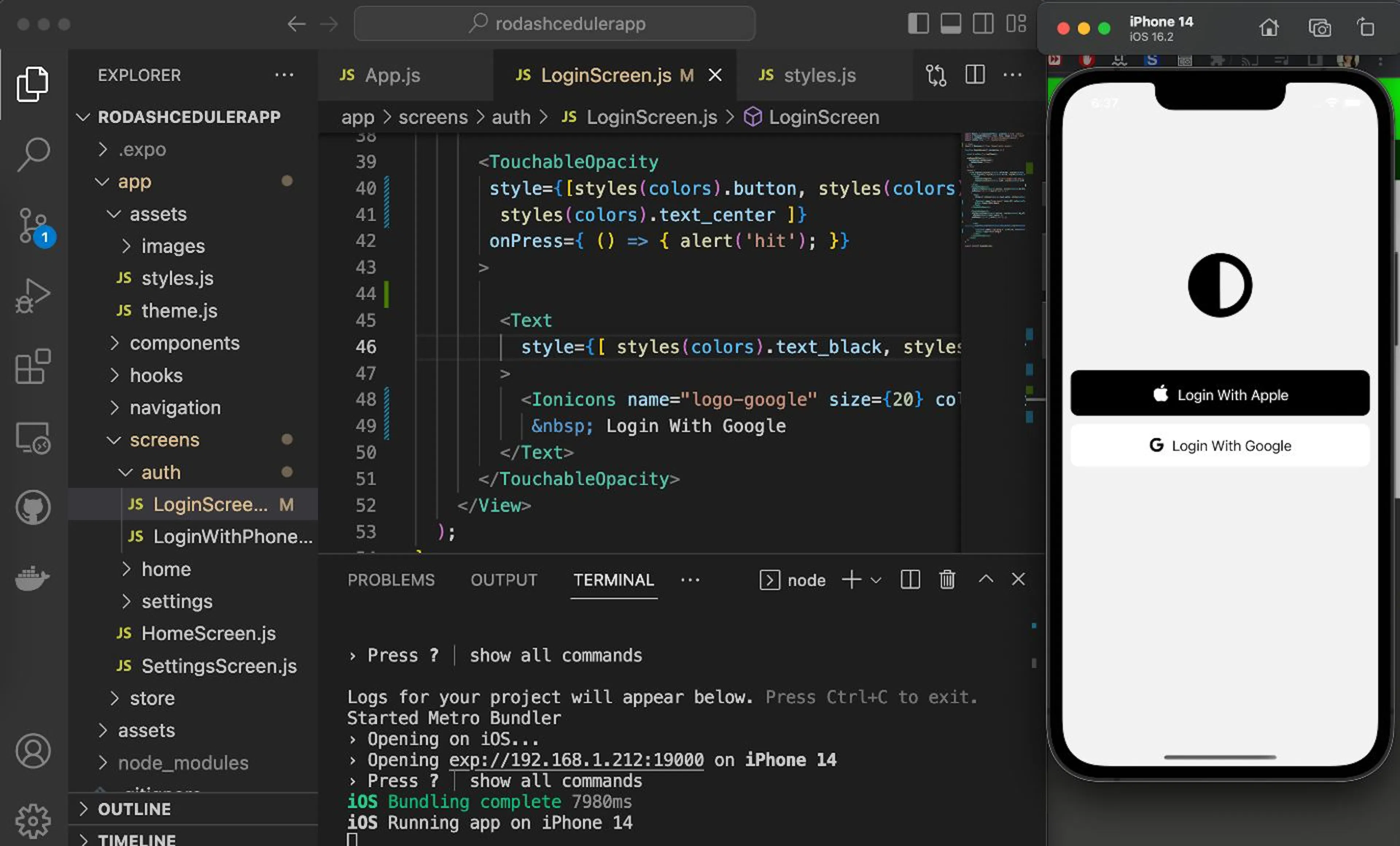Open the OUTPUT panel tab
The image size is (1400, 846).
click(x=504, y=579)
